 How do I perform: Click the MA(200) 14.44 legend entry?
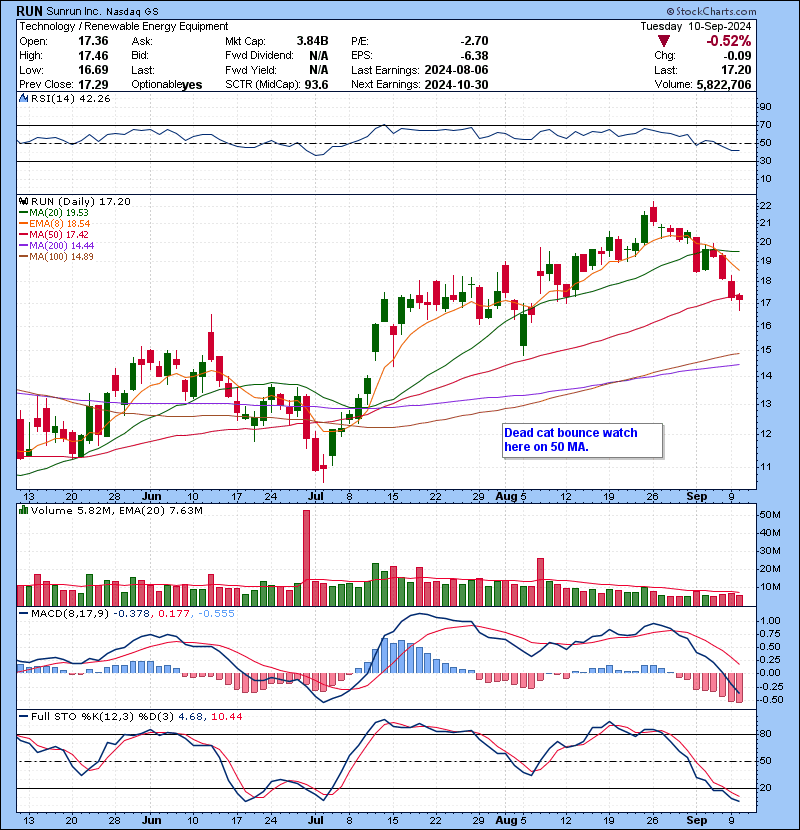coord(57,246)
